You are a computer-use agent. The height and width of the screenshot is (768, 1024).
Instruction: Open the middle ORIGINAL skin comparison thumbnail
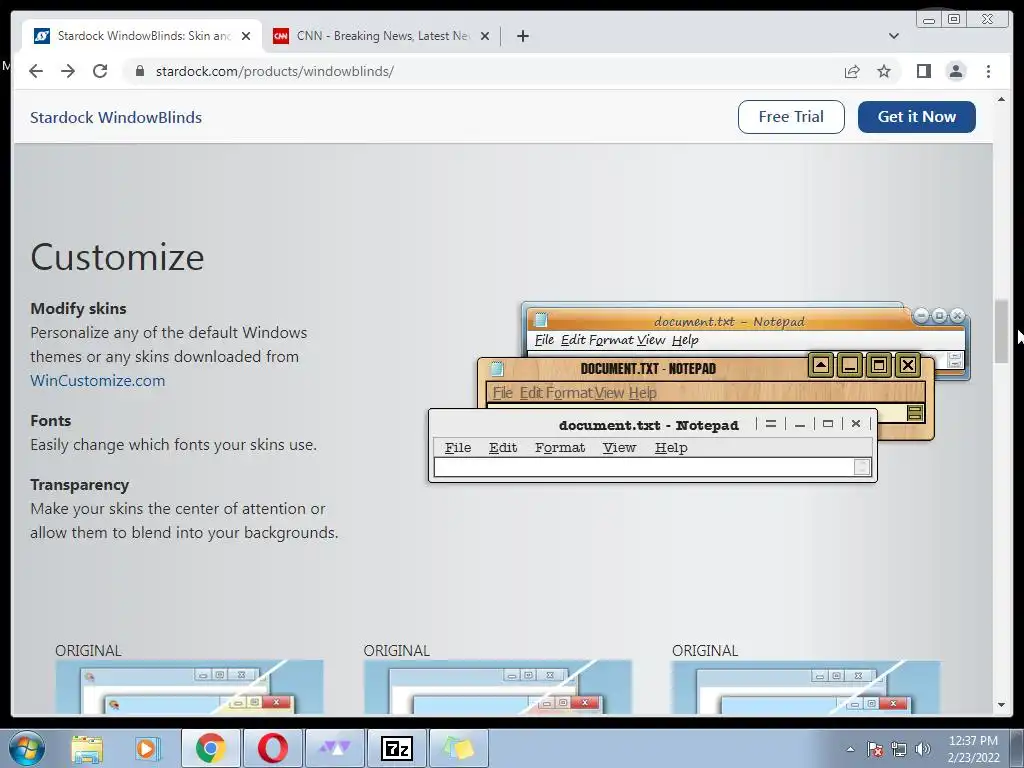pyautogui.click(x=497, y=687)
